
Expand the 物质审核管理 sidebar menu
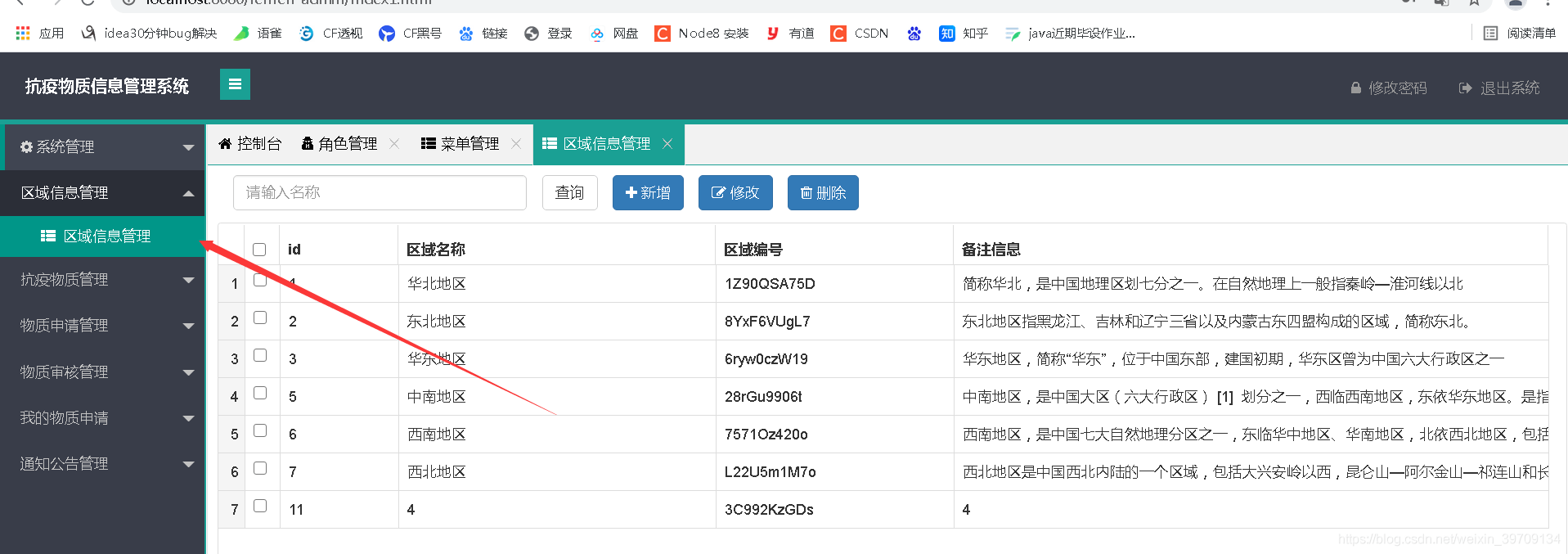(102, 372)
